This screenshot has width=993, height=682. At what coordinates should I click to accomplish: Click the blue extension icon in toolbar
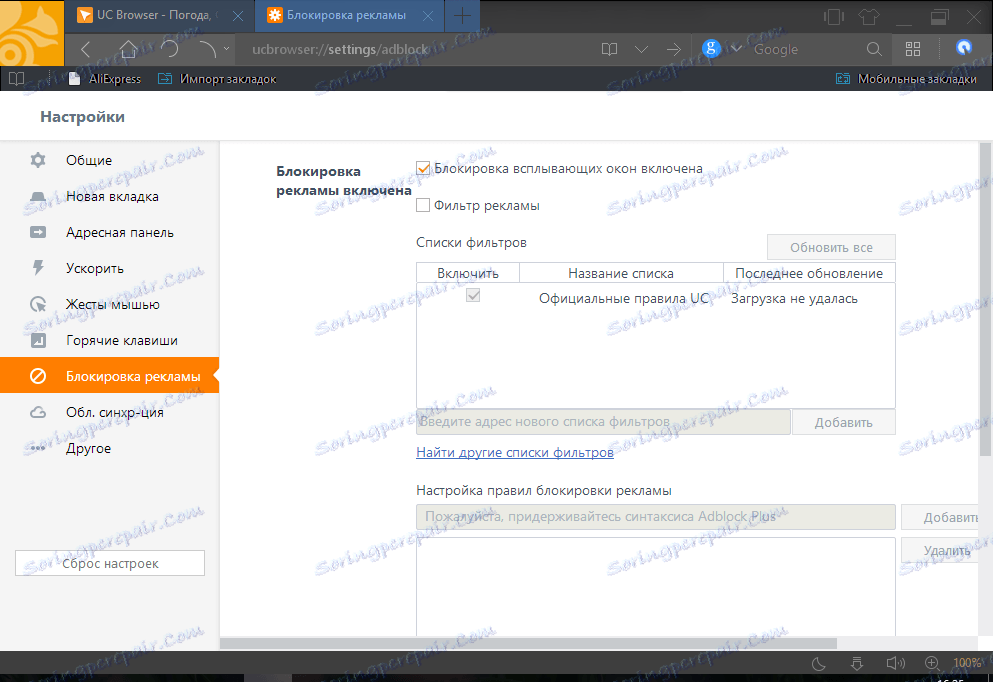(964, 47)
